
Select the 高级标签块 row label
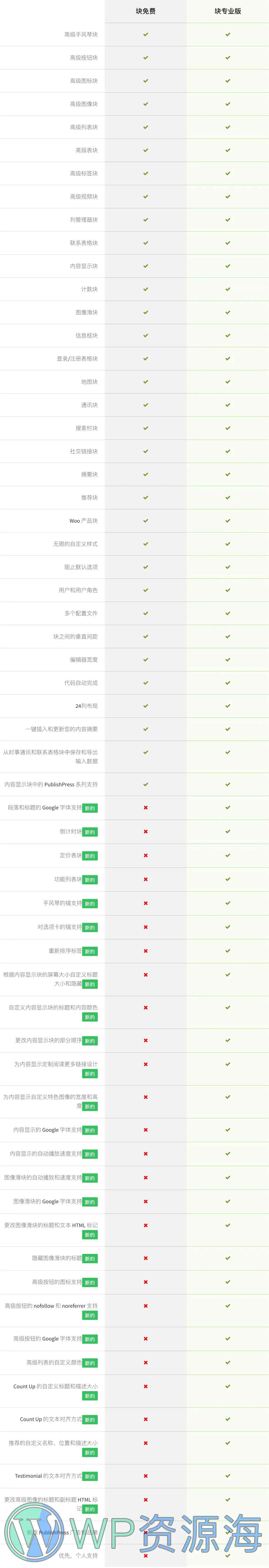click(83, 173)
